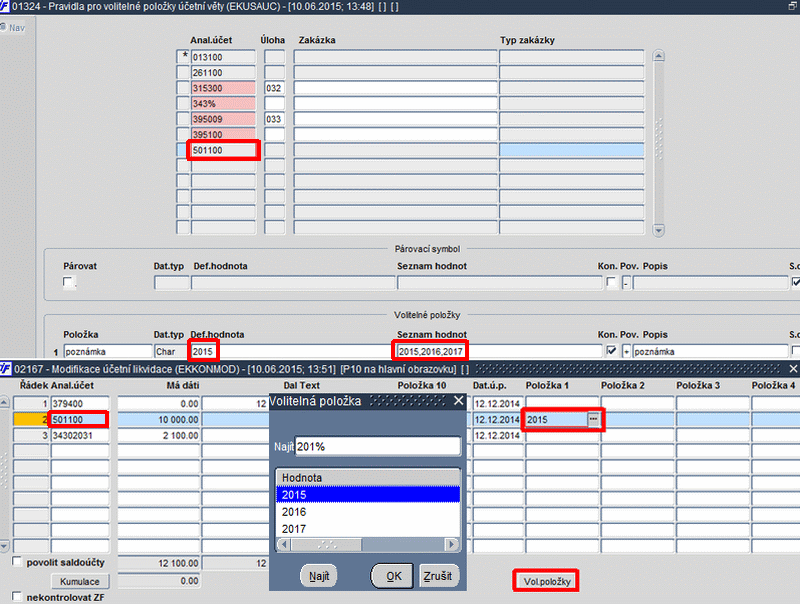Click the upper list scroll up arrow
The image size is (800, 604).
click(659, 56)
